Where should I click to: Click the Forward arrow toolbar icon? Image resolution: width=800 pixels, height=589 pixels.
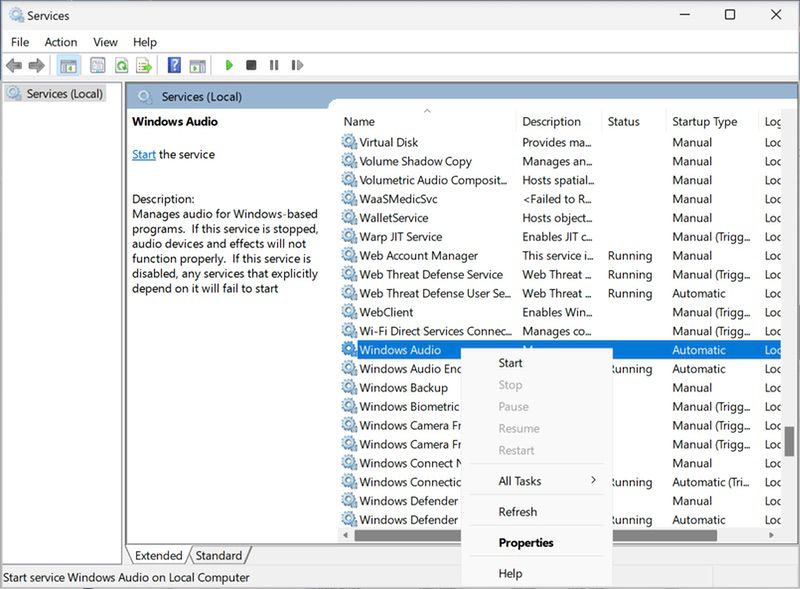tap(36, 65)
